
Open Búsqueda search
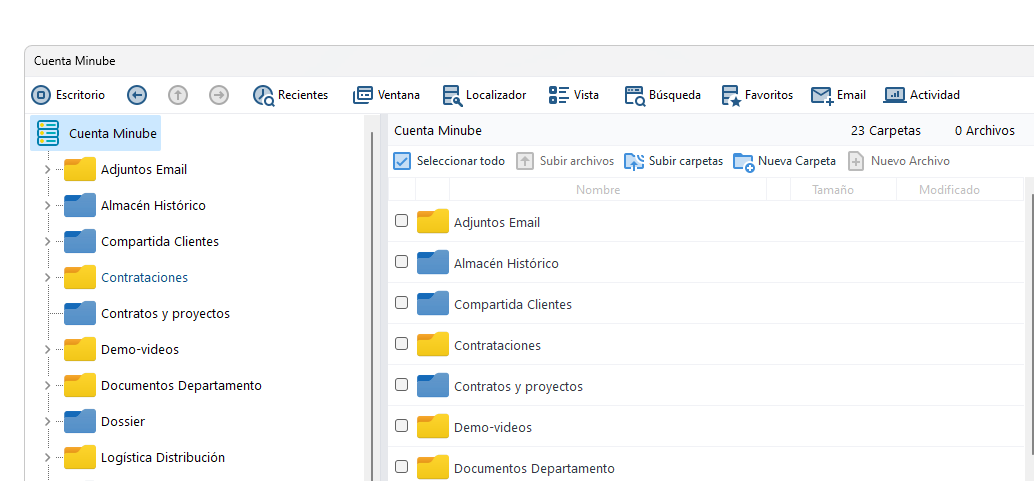[x=663, y=95]
